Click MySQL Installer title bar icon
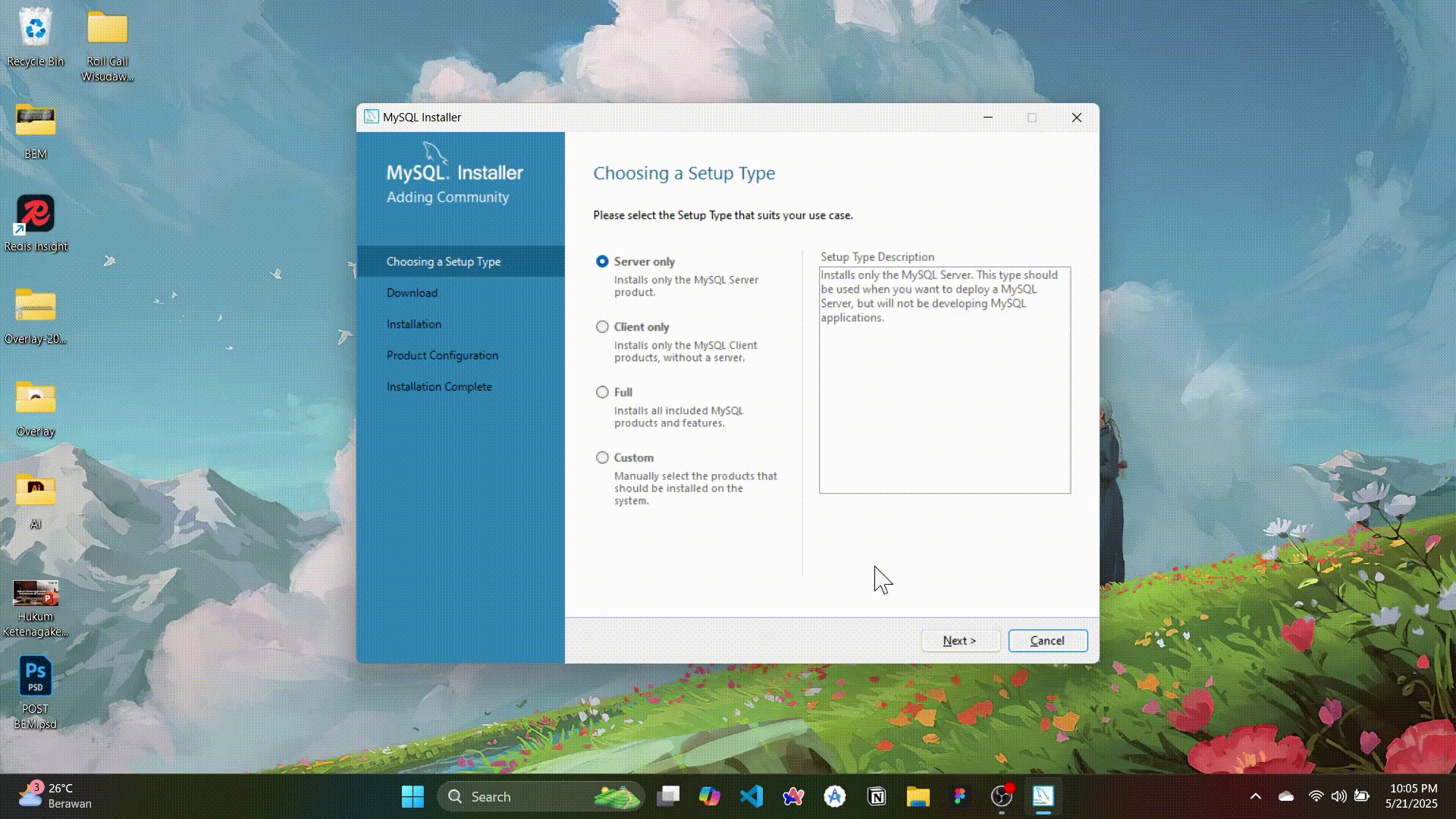This screenshot has height=819, width=1456. [371, 117]
